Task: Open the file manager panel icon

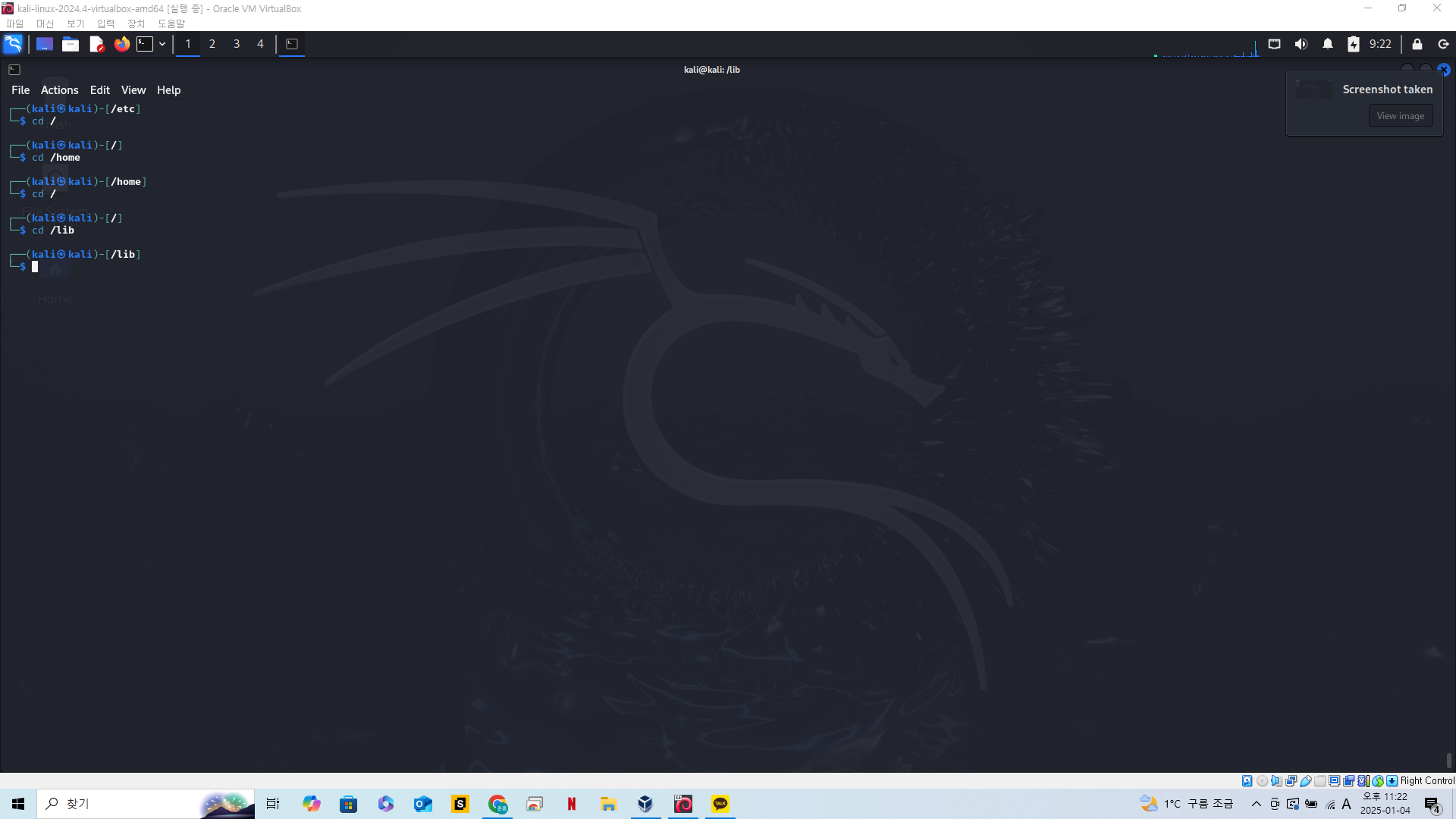Action: point(71,44)
